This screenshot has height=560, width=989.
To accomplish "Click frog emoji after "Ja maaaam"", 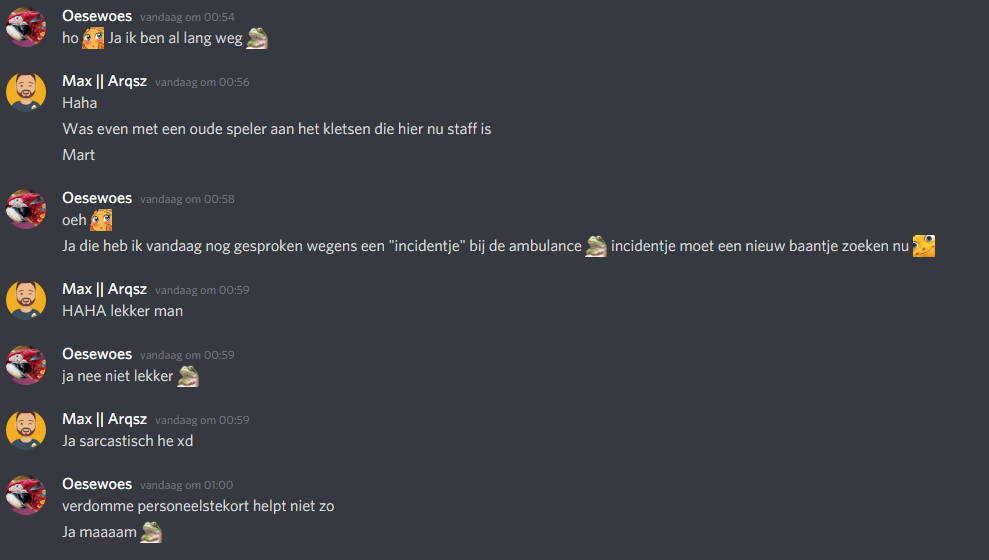I will pos(151,532).
